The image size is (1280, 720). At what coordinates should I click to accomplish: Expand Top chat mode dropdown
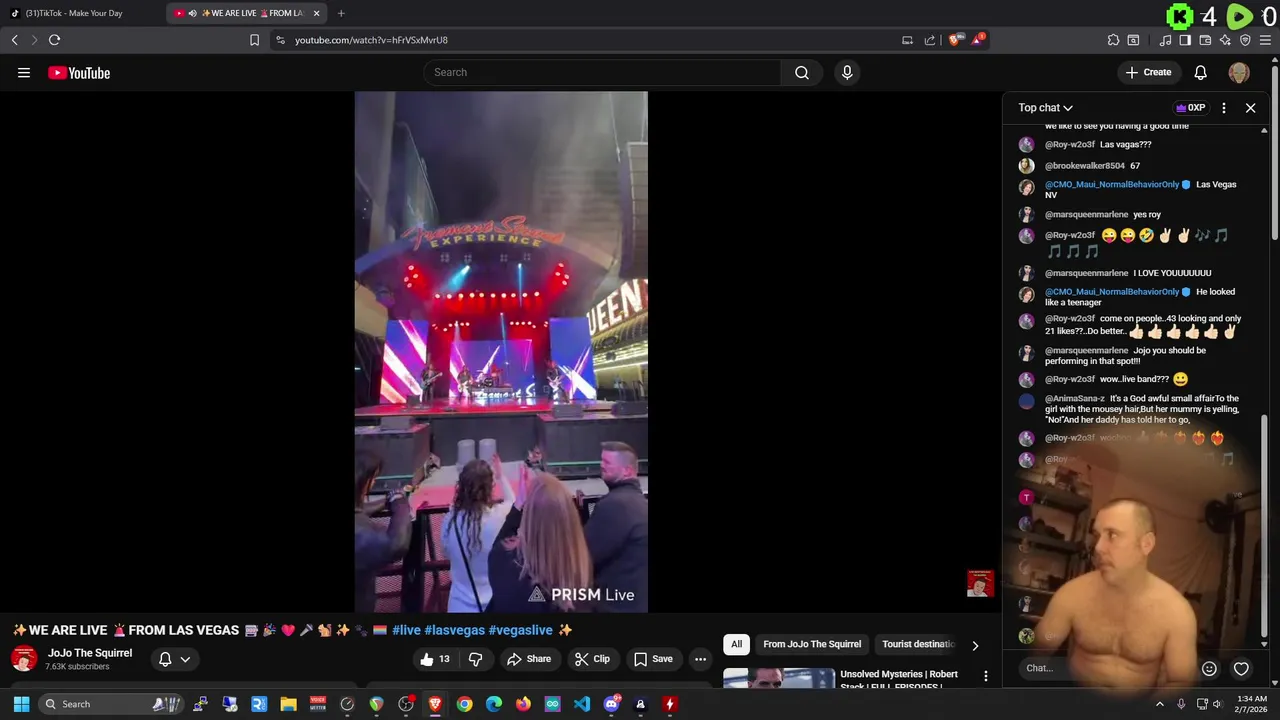tap(1045, 108)
